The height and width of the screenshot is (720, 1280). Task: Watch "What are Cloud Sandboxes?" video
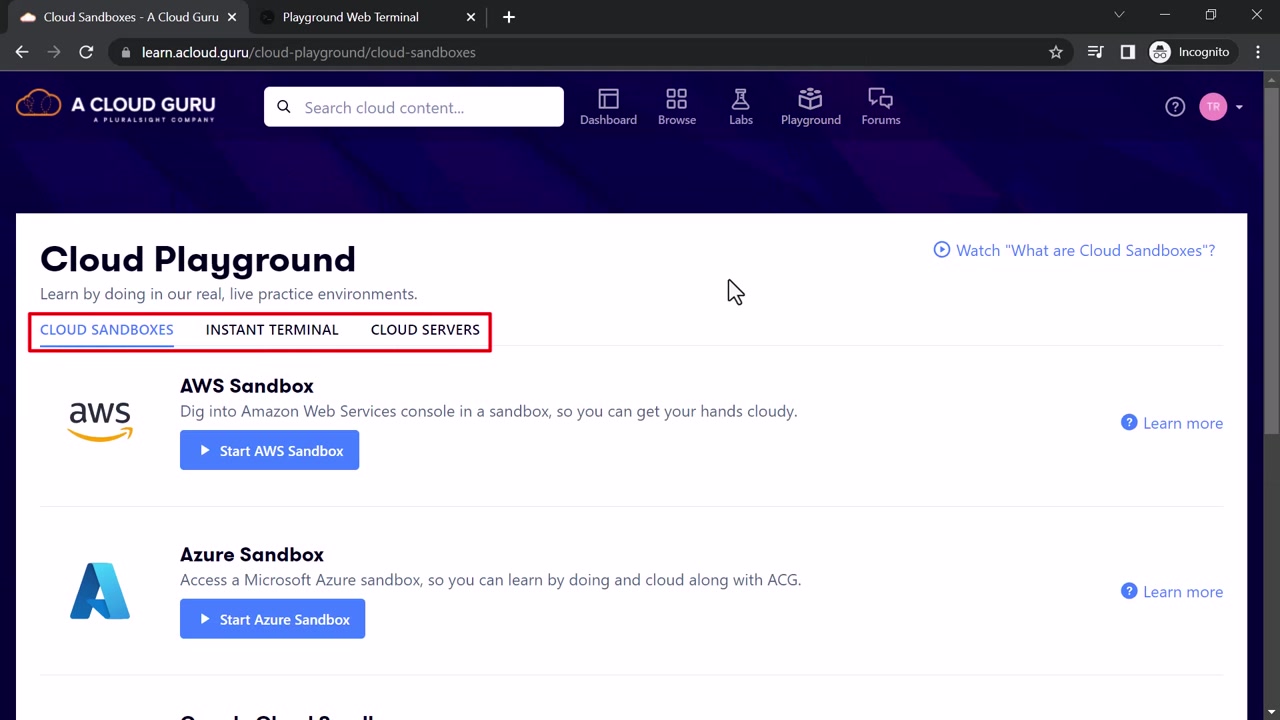(x=1074, y=251)
